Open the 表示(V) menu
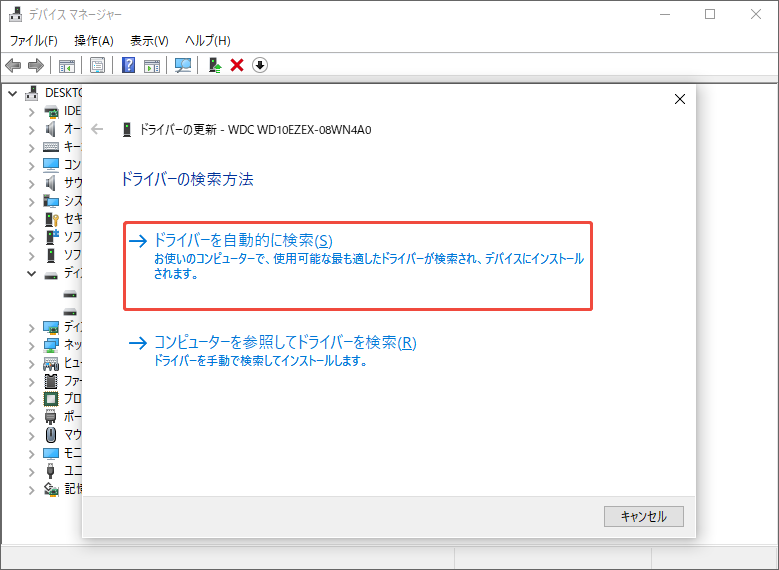Screen dimensions: 779x570 [x=150, y=41]
